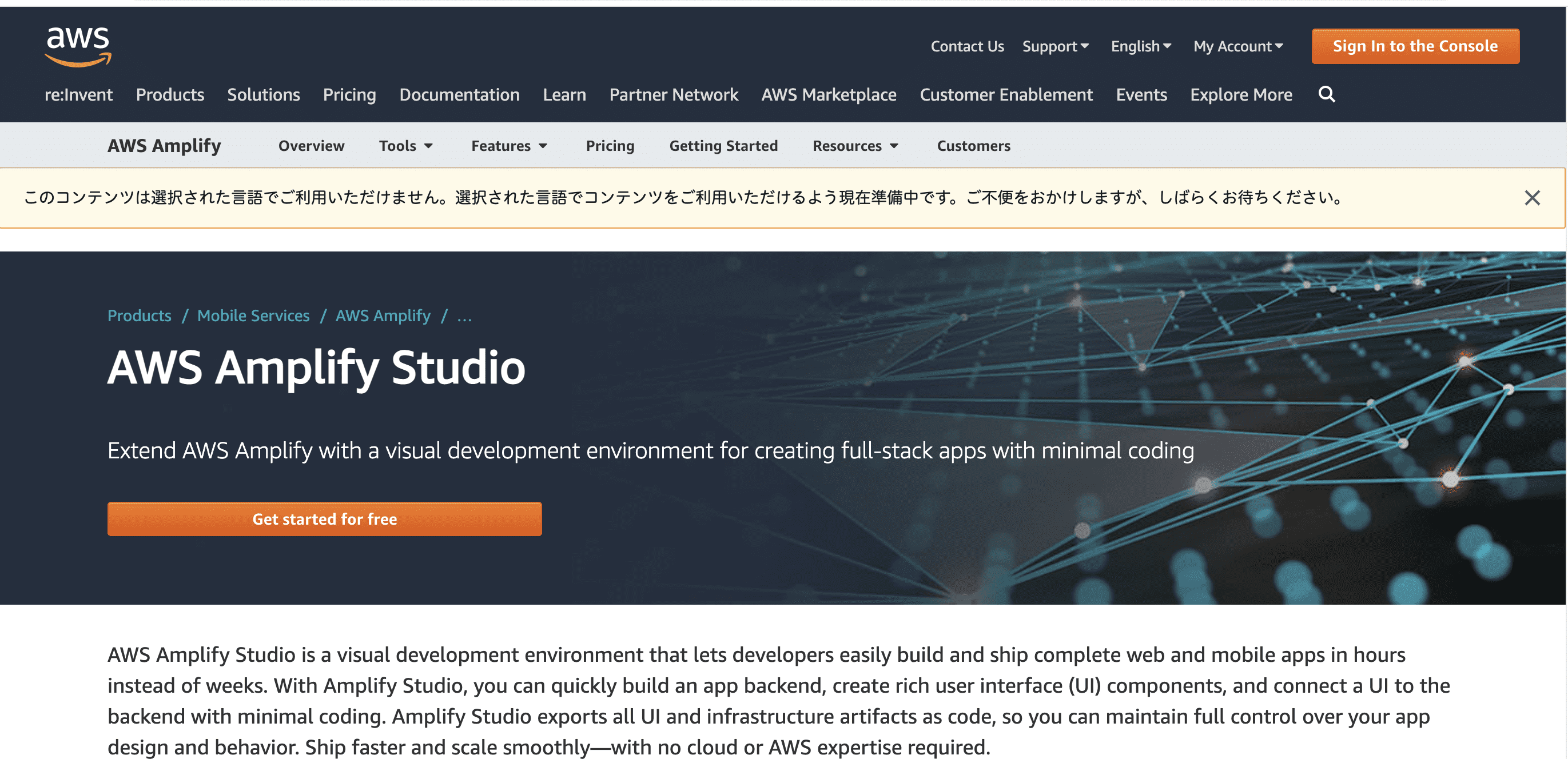Viewport: 1568px width, 759px height.
Task: Click the Products breadcrumb link
Action: [x=140, y=315]
